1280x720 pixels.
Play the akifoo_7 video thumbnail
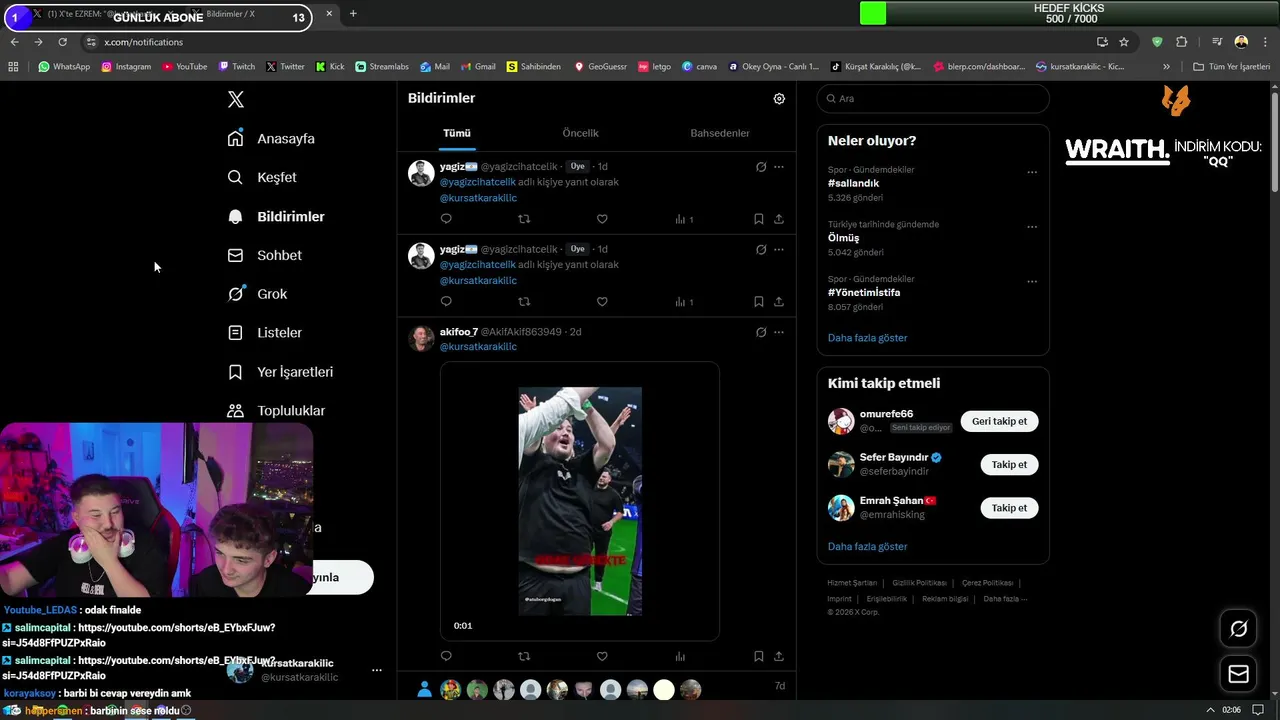pos(580,501)
